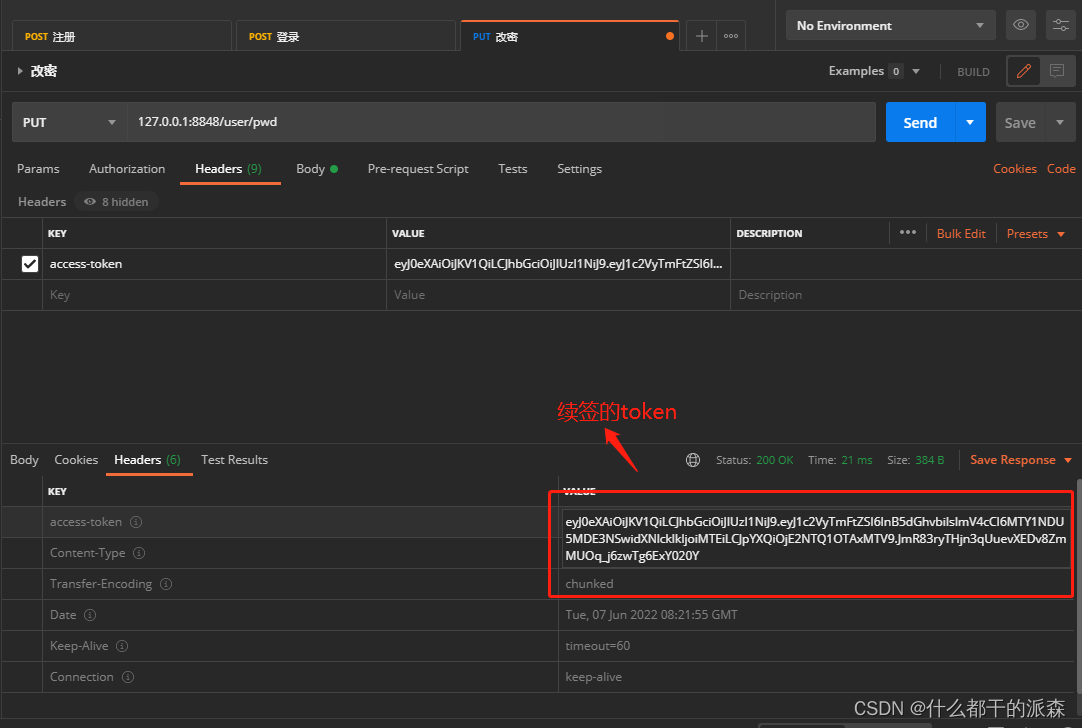Open Save Response dropdown
Image resolution: width=1082 pixels, height=728 pixels.
coord(1021,460)
